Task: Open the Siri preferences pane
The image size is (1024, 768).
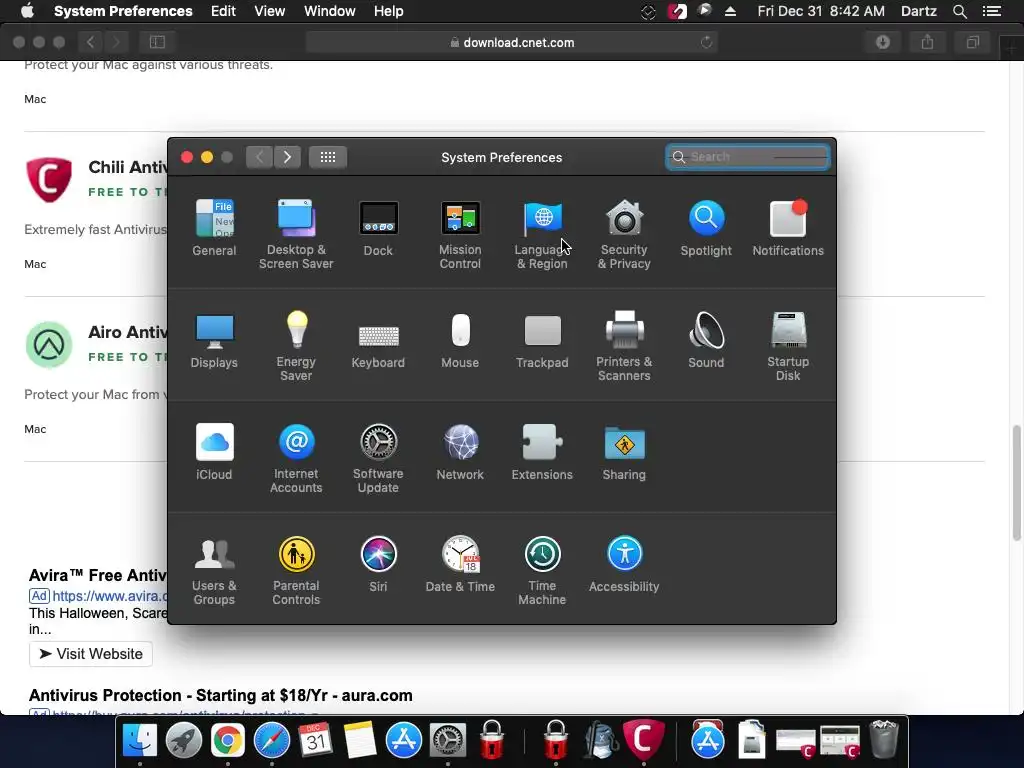Action: 378,564
